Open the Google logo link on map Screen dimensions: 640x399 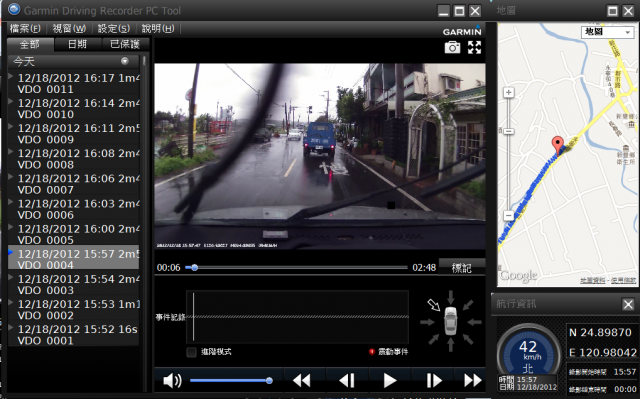point(518,276)
